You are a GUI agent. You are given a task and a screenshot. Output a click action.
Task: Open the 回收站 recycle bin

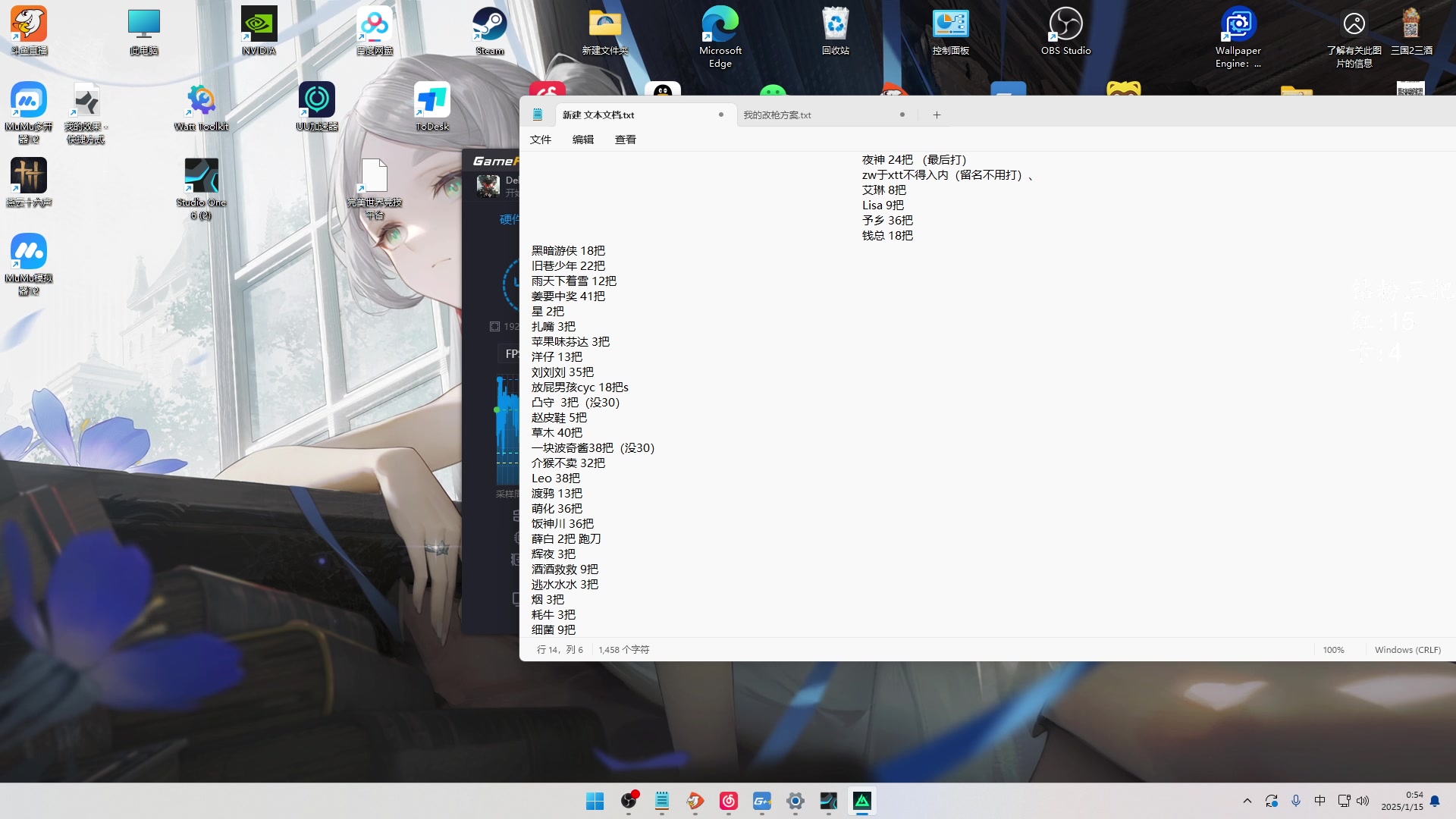coord(836,30)
